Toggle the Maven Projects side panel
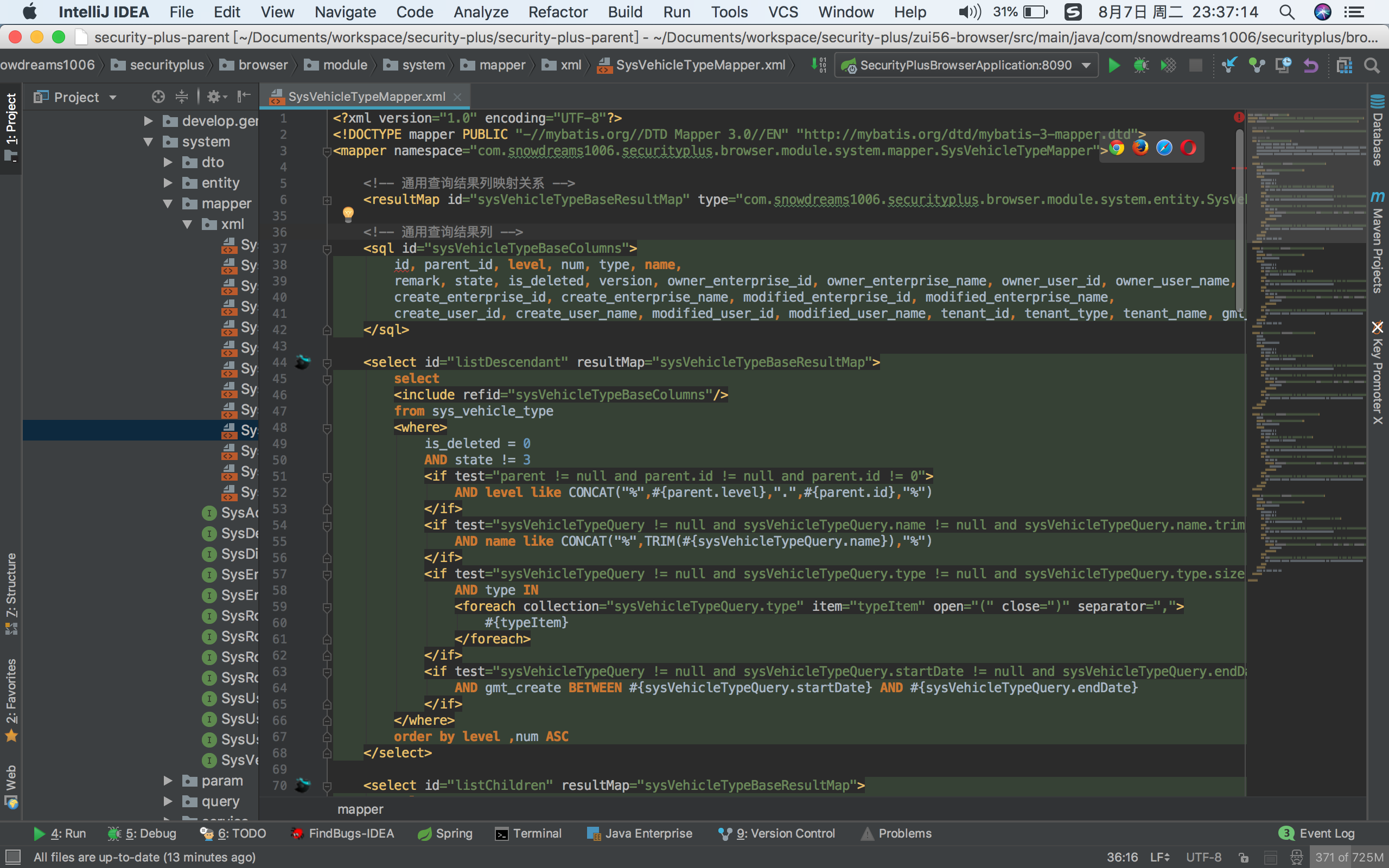This screenshot has height=868, width=1389. coord(1378,242)
